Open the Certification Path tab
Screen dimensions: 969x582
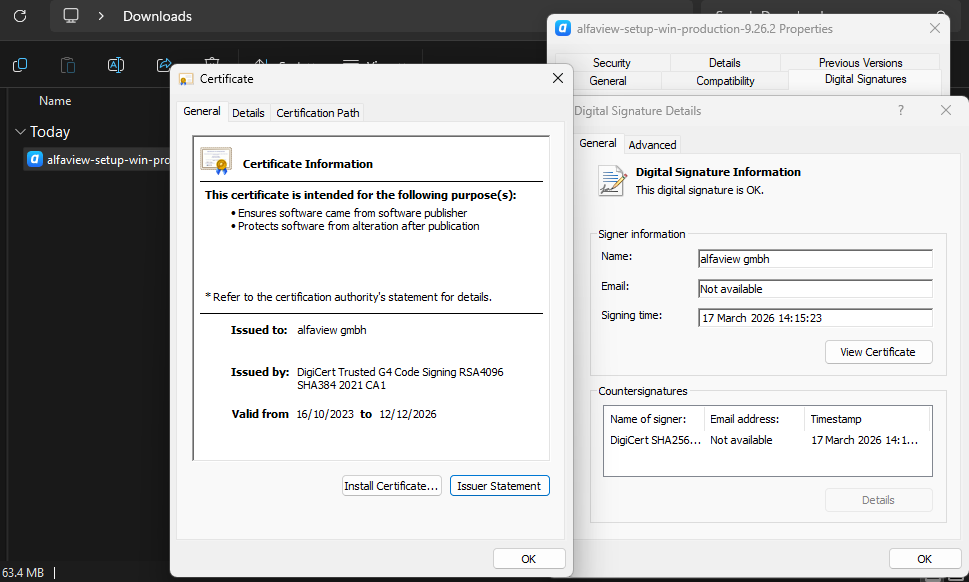(x=317, y=113)
